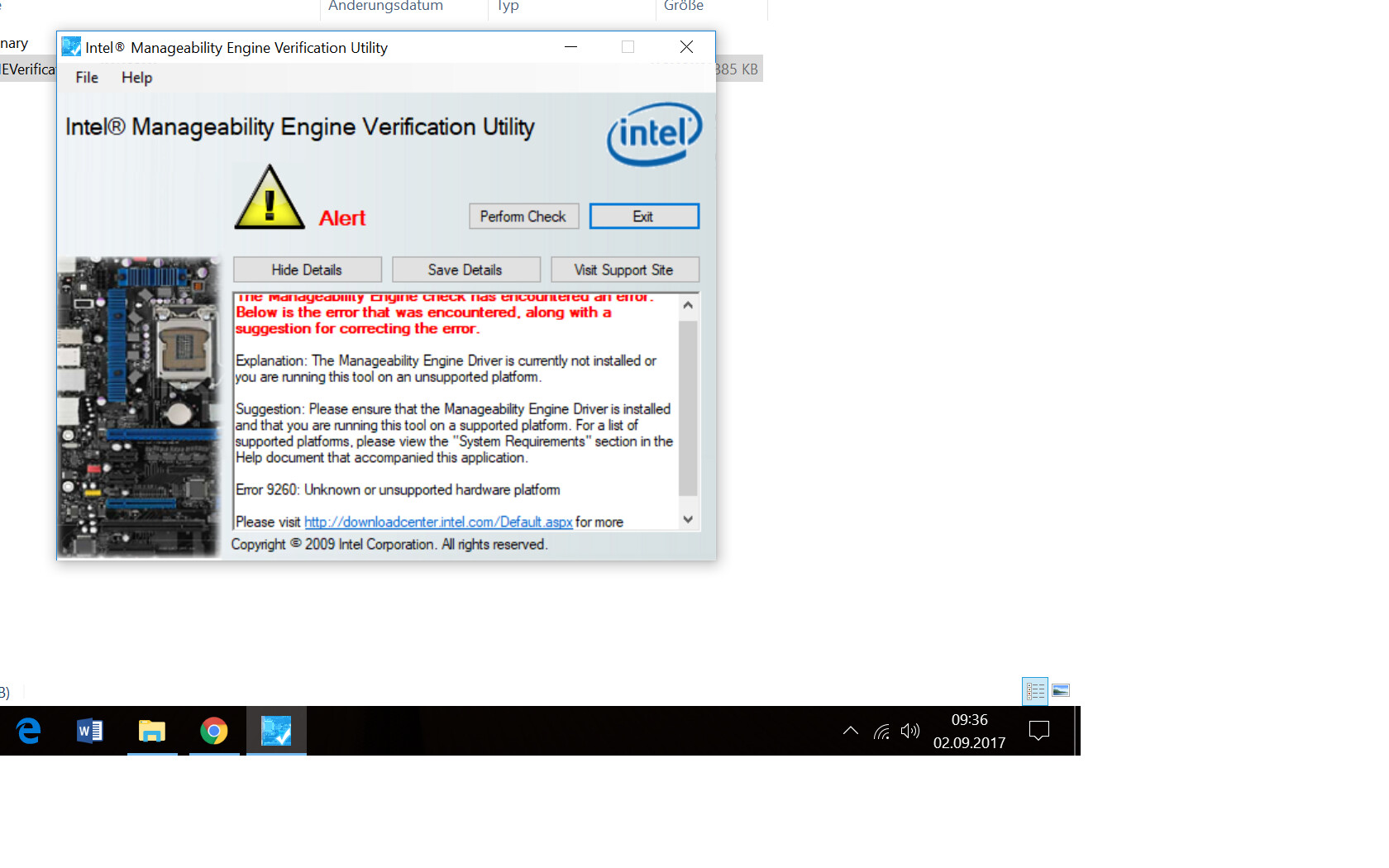The width and height of the screenshot is (1389, 868).
Task: Click scroll up arrow in details box
Action: coord(688,305)
